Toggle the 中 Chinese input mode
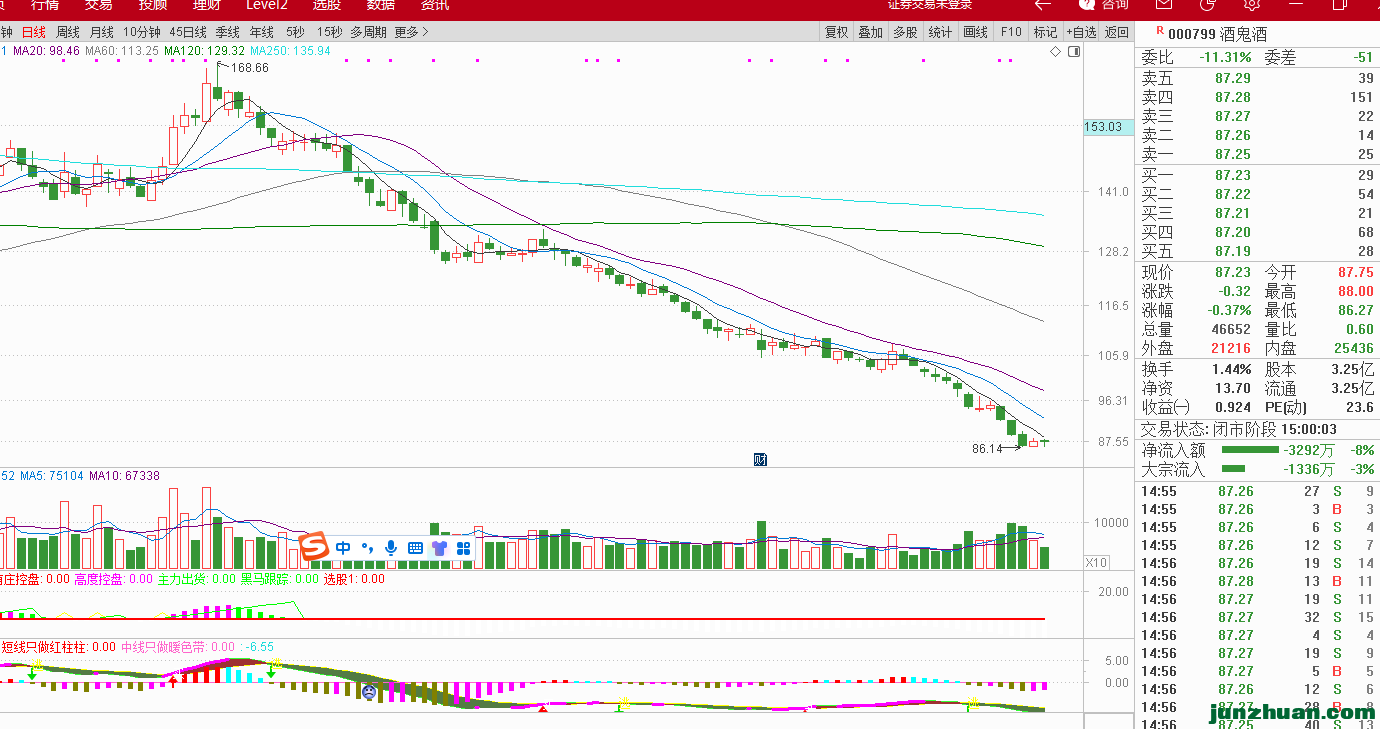 click(343, 548)
